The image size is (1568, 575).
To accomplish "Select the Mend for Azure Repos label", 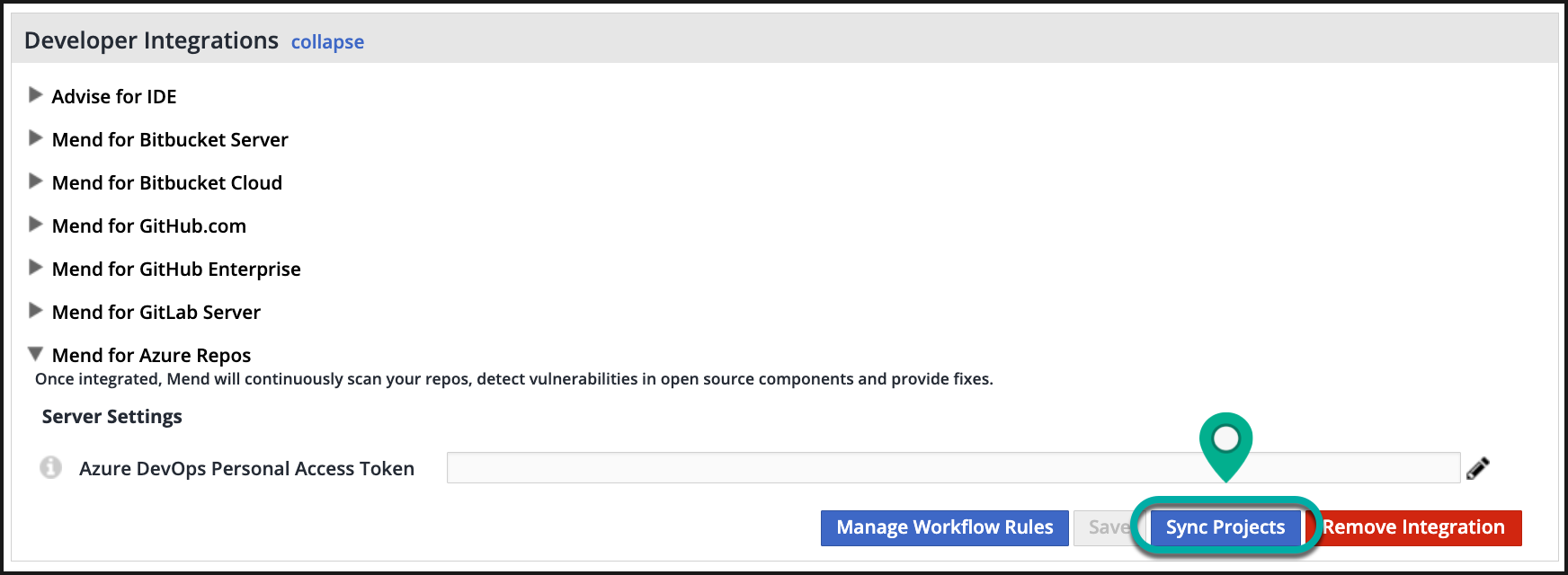I will 151,356.
